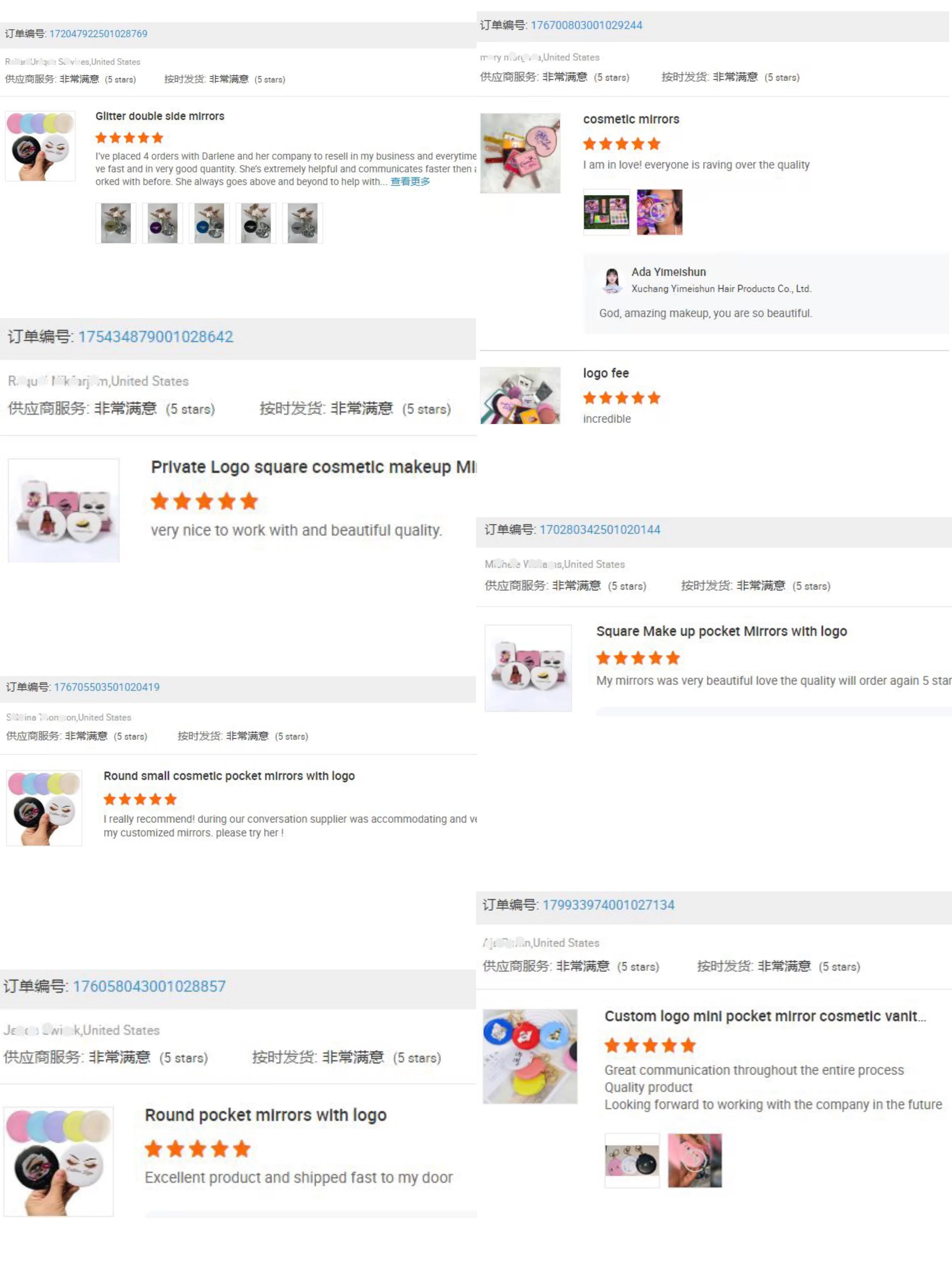This screenshot has height=1270, width=952.
Task: Open Glitter double side mirrors product image
Action: click(x=40, y=146)
